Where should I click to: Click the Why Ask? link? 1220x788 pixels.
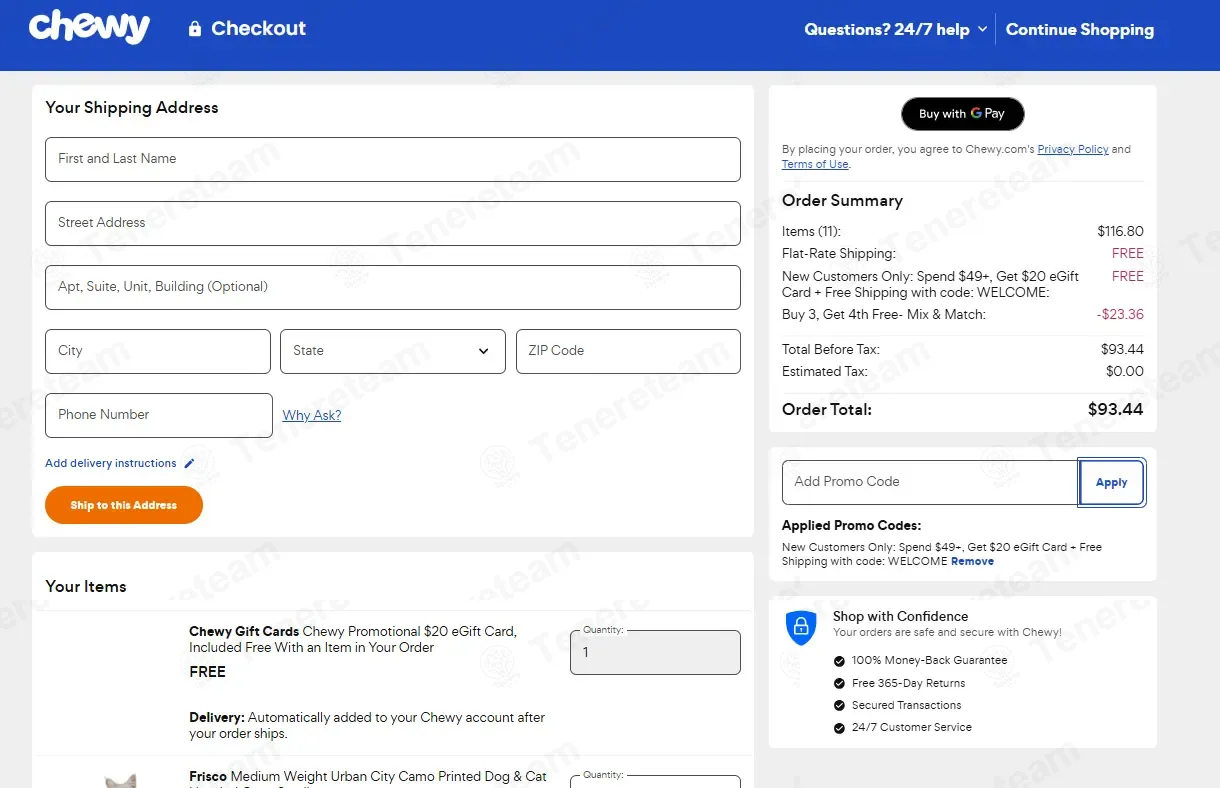point(312,415)
